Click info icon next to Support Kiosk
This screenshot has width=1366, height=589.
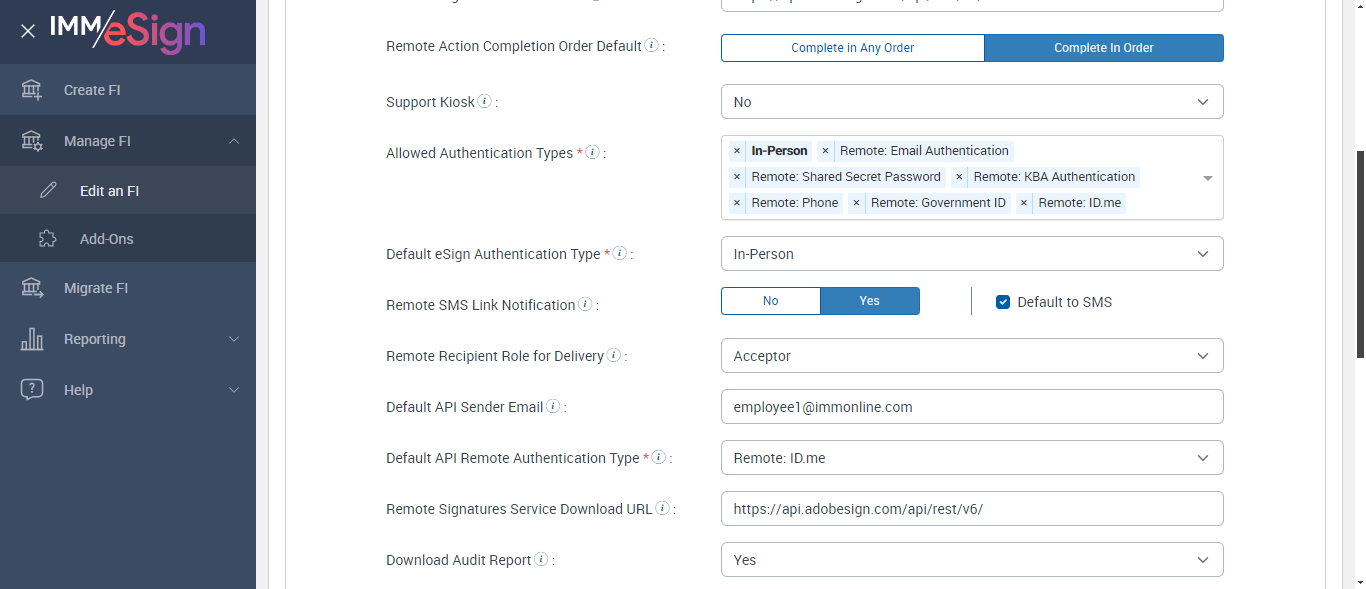(x=485, y=102)
